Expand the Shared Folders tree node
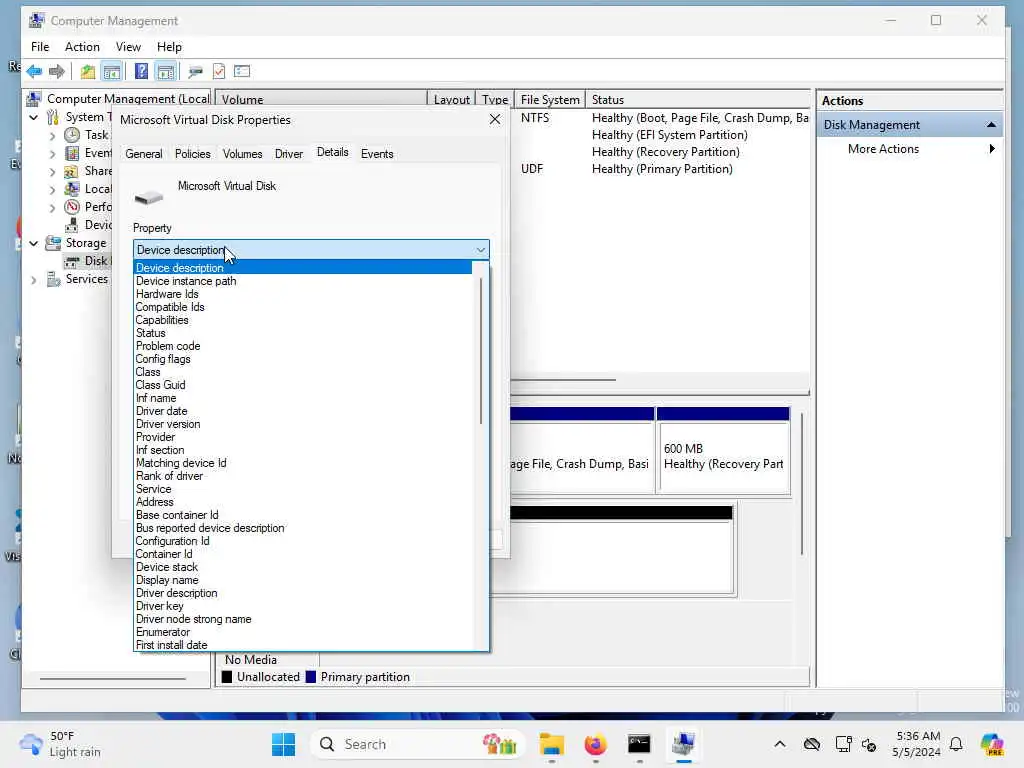 [x=52, y=172]
